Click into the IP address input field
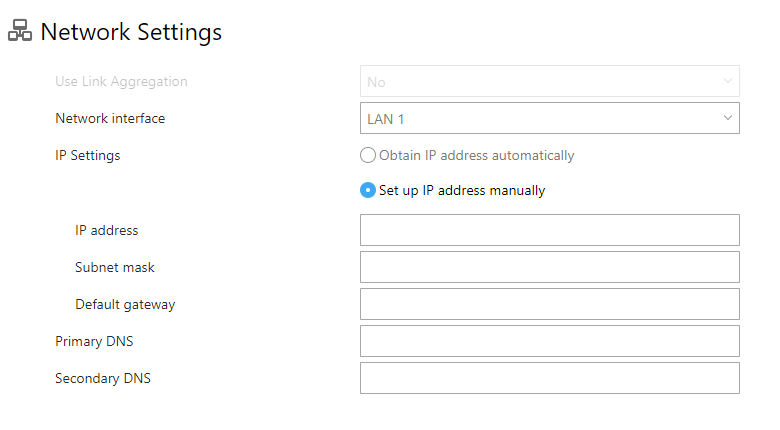 click(x=550, y=230)
